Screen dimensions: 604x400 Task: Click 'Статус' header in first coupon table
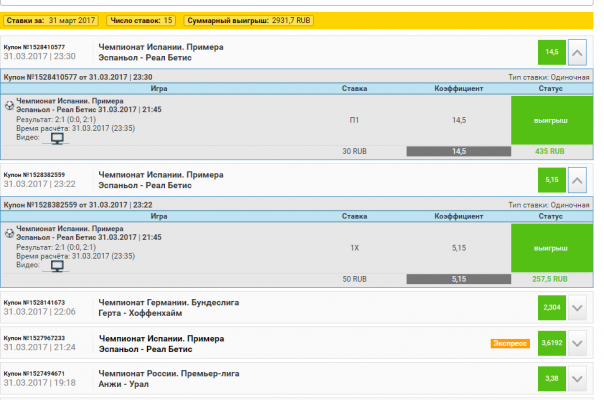click(550, 89)
